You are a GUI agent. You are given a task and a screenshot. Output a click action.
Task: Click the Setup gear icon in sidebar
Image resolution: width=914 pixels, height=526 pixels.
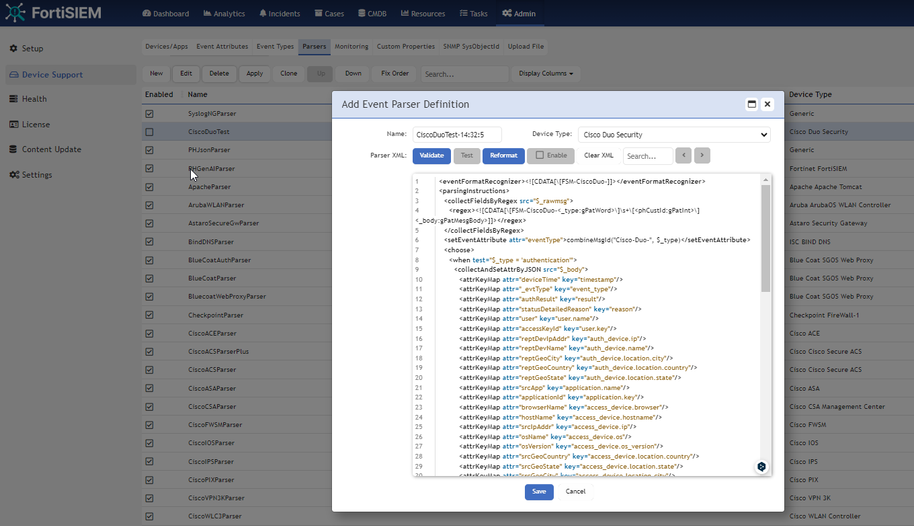click(x=13, y=48)
